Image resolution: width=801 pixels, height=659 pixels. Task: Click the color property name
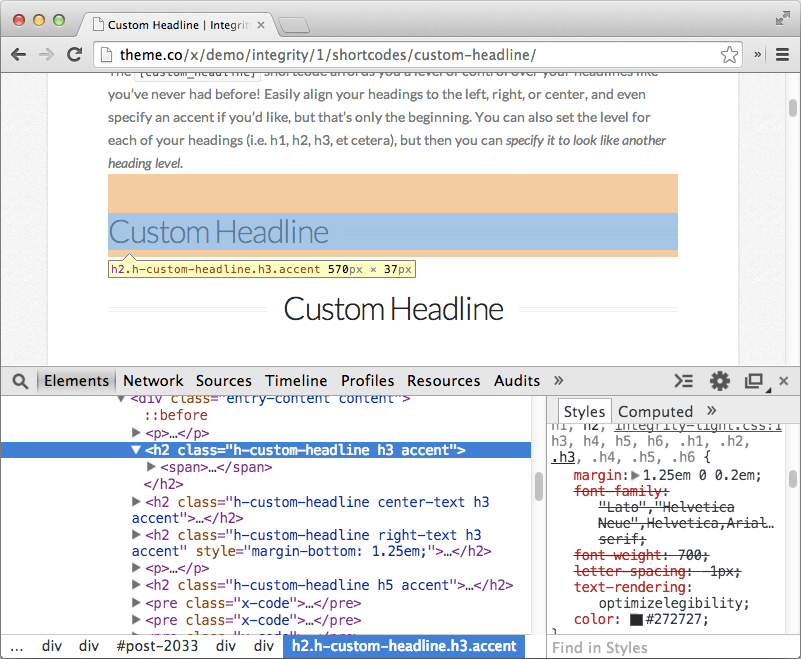(594, 620)
